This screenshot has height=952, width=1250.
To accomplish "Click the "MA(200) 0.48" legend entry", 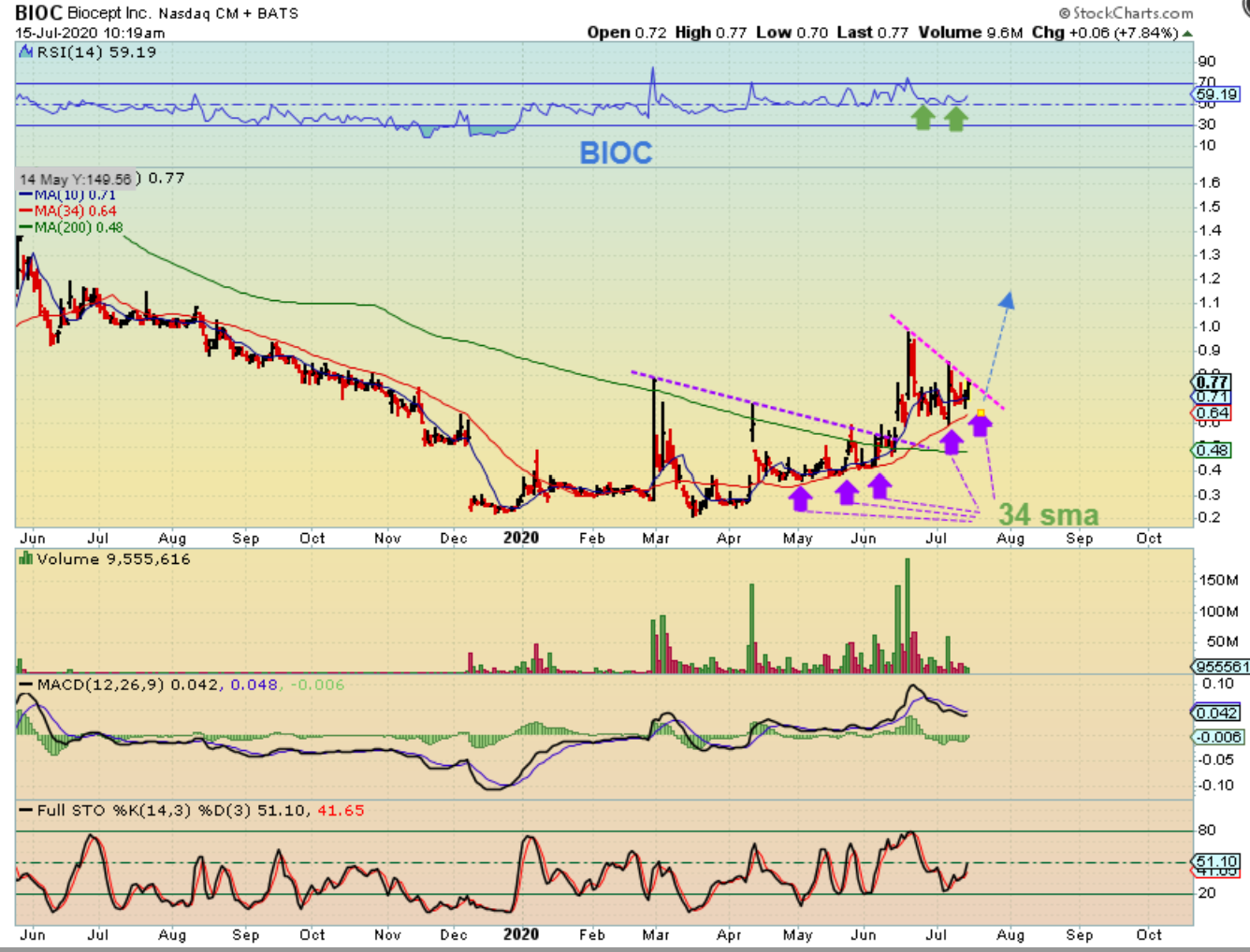I will (79, 227).
